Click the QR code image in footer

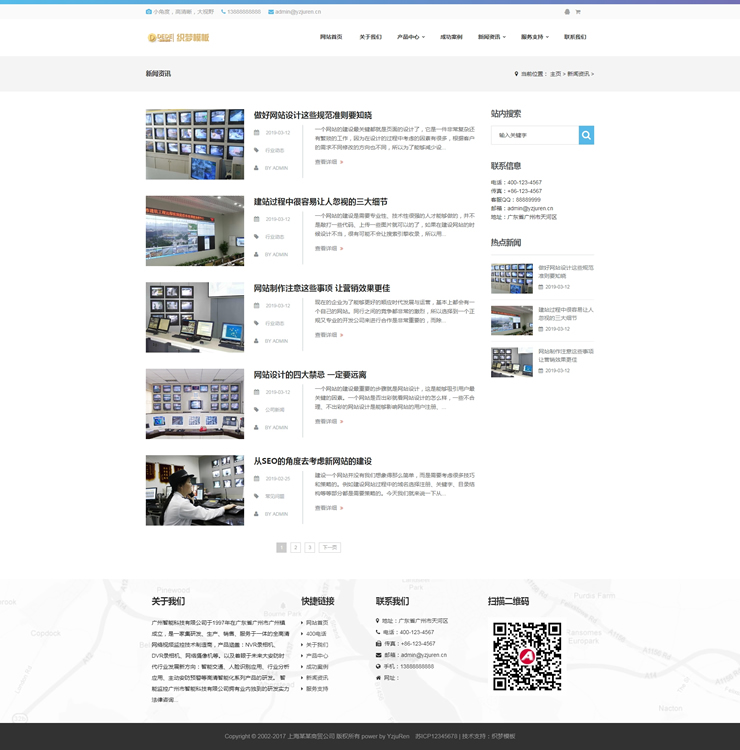click(x=527, y=656)
